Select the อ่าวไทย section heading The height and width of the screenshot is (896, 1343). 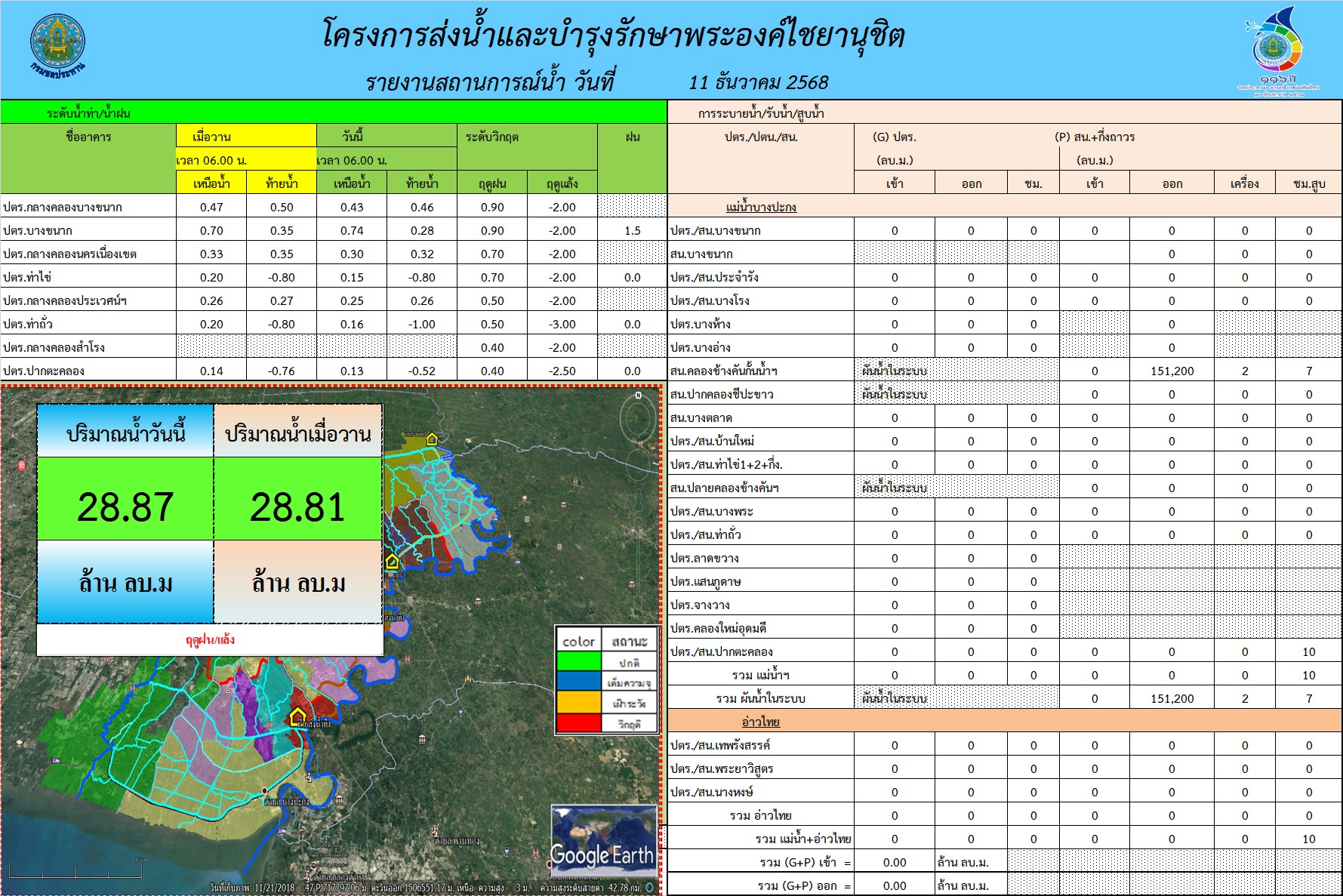[761, 722]
